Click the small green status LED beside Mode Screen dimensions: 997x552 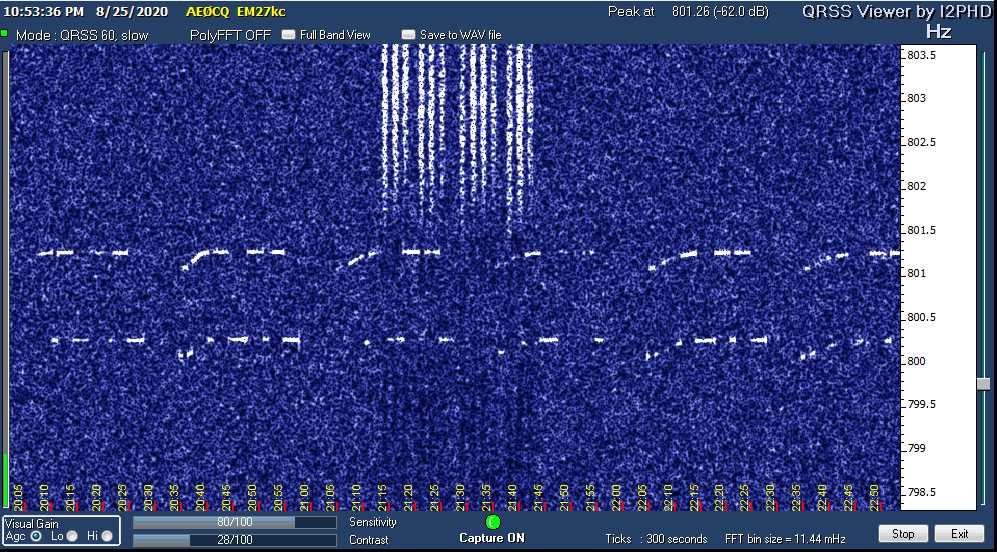5,34
